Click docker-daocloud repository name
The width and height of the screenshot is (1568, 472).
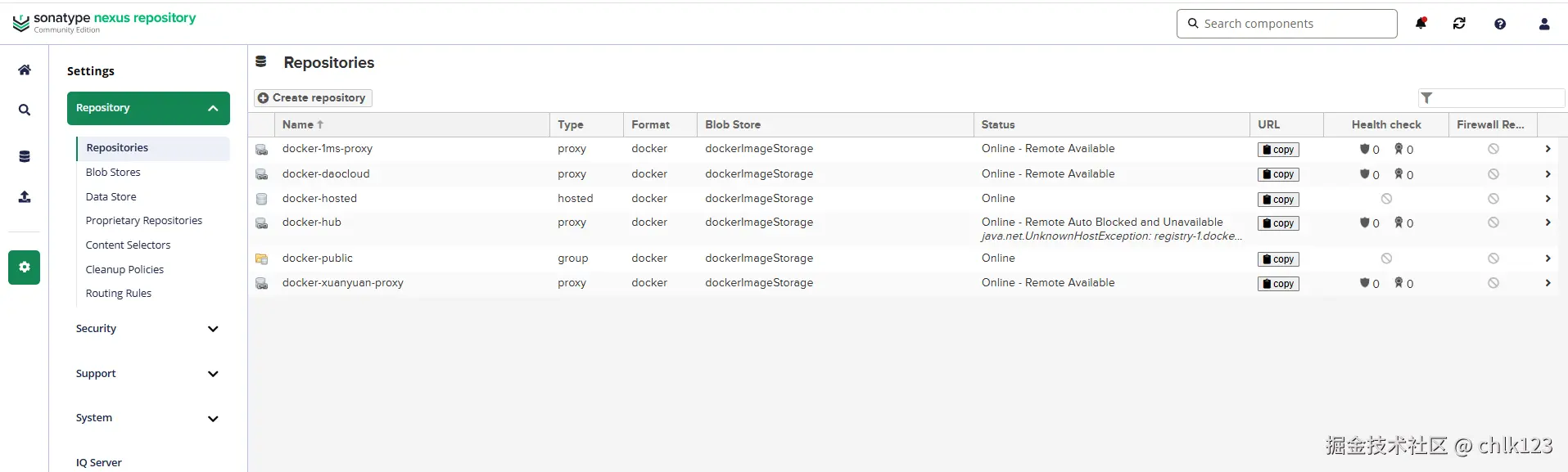(326, 174)
